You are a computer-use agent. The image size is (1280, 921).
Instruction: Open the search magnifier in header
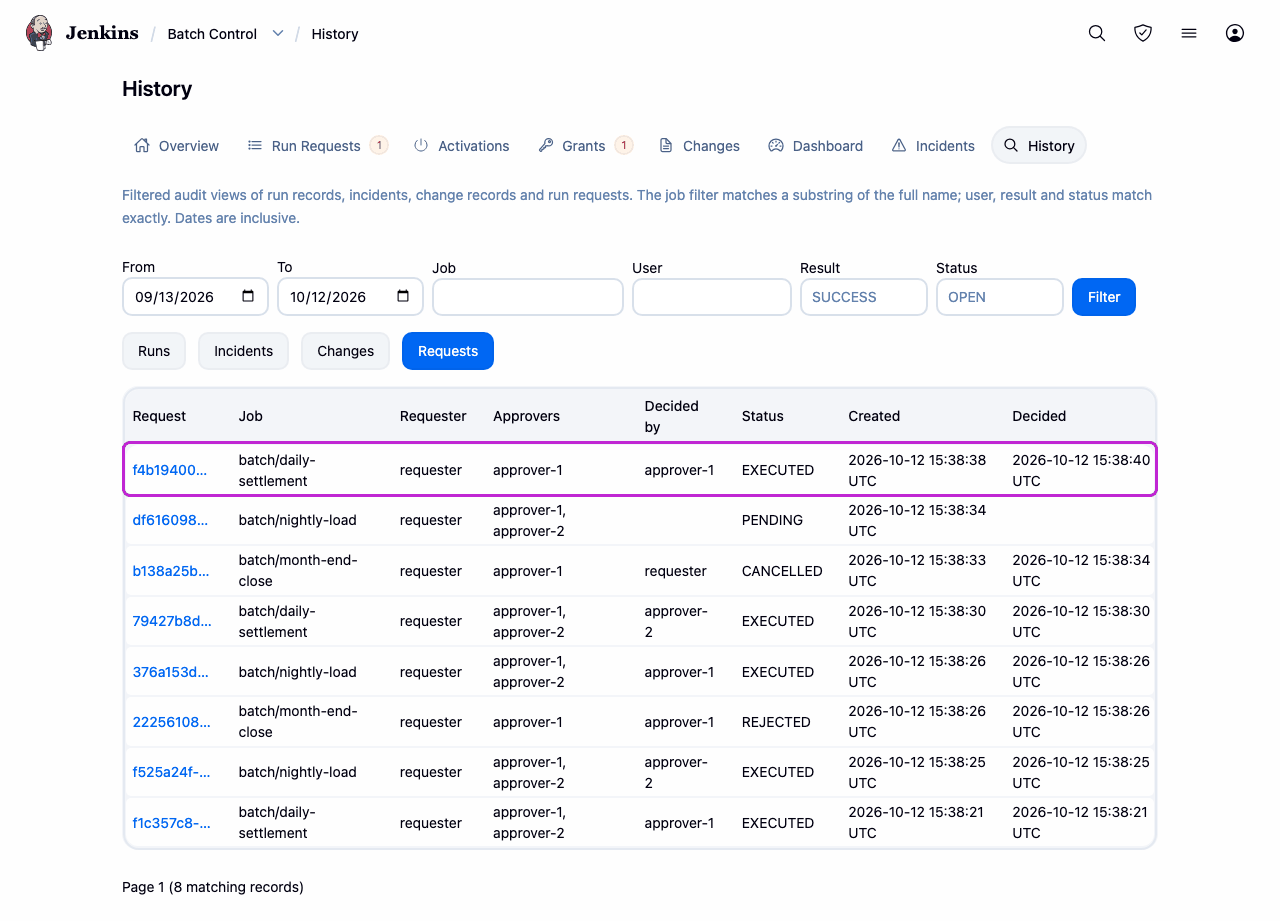(1097, 33)
